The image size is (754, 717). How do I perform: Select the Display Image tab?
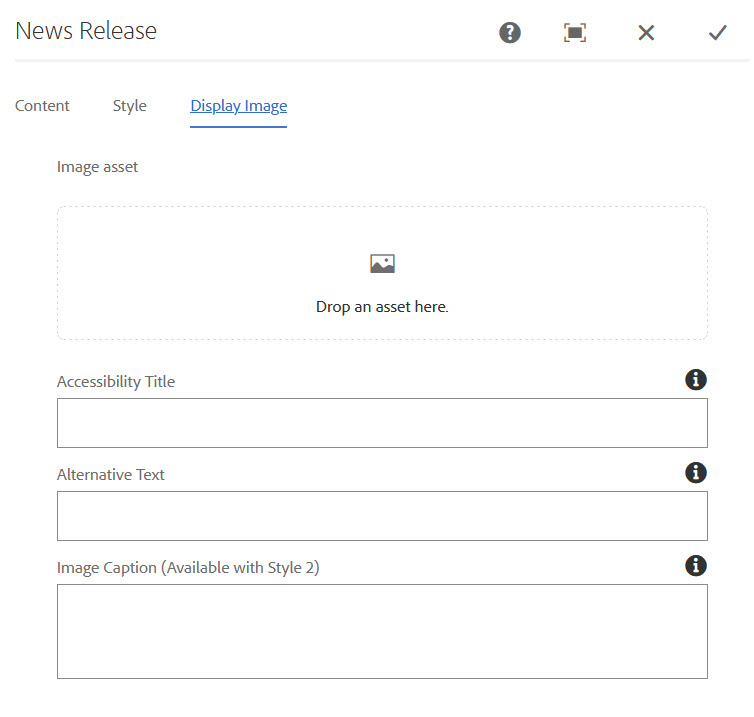pyautogui.click(x=238, y=106)
